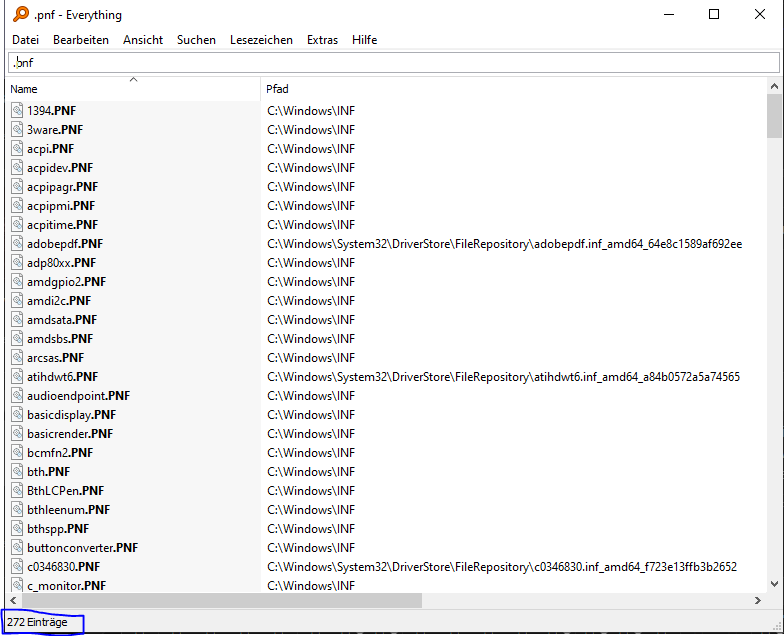Click the atihdwt6.inf_amd64 DriverStore path
The height and width of the screenshot is (636, 784).
pos(504,376)
